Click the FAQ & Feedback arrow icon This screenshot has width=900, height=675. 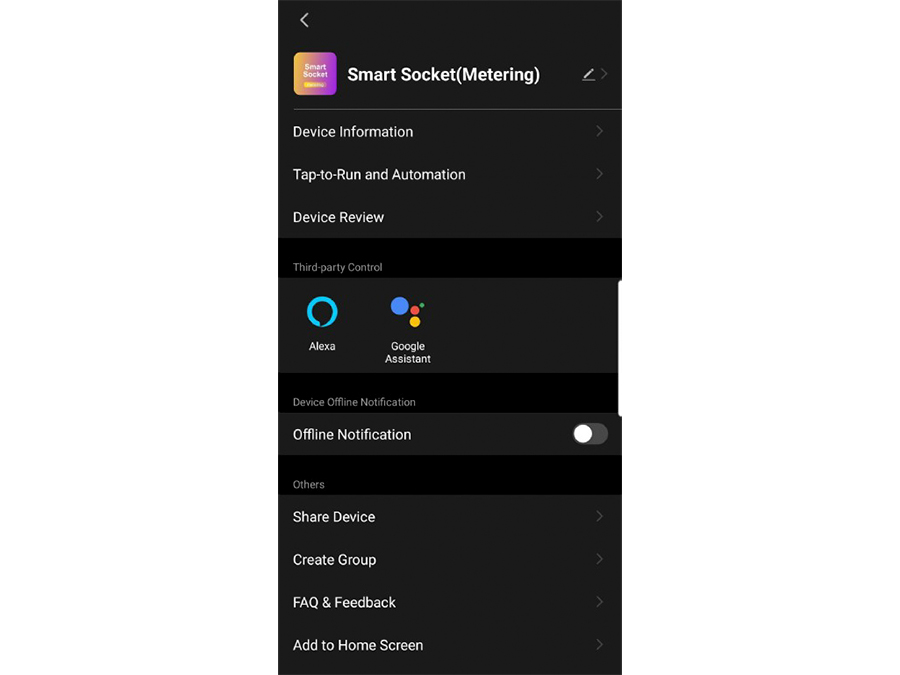(x=599, y=602)
